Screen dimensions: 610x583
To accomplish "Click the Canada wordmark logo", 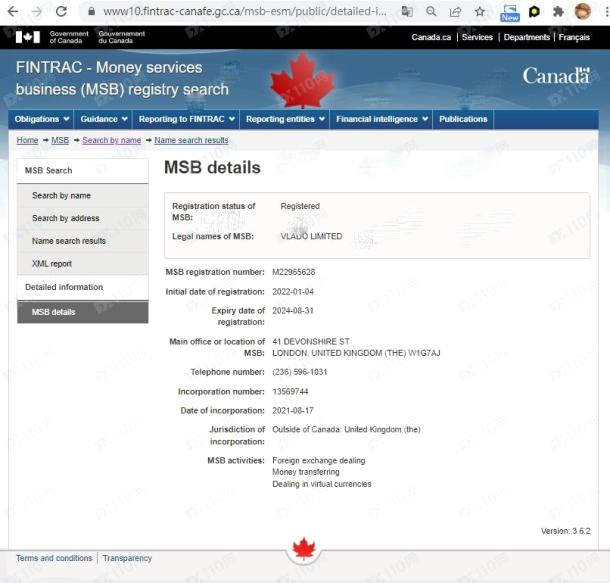I will pyautogui.click(x=556, y=75).
